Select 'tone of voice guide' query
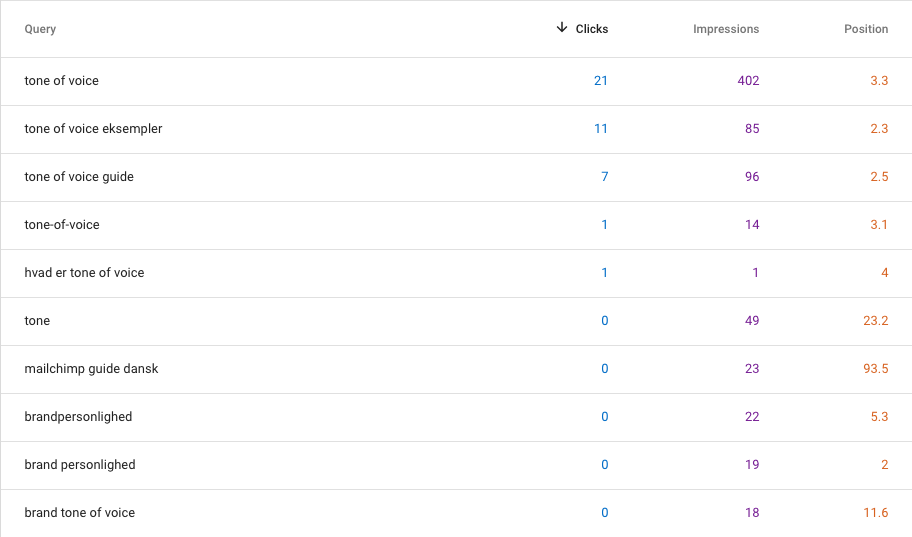Screen dimensions: 912x537 (x=79, y=177)
